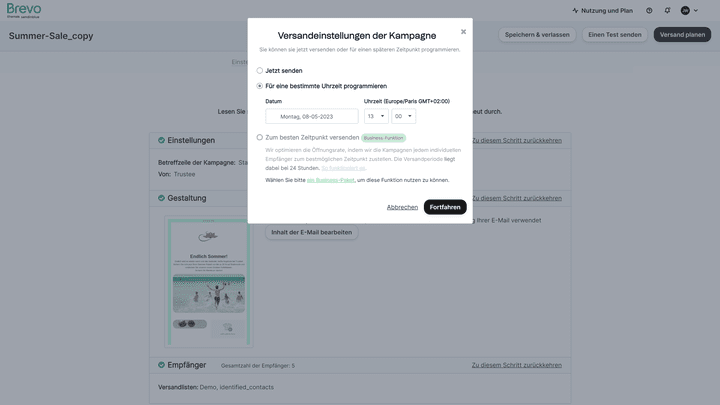Viewport: 720px width, 405px height.
Task: Open the hour dropdown showing 13
Action: point(376,116)
